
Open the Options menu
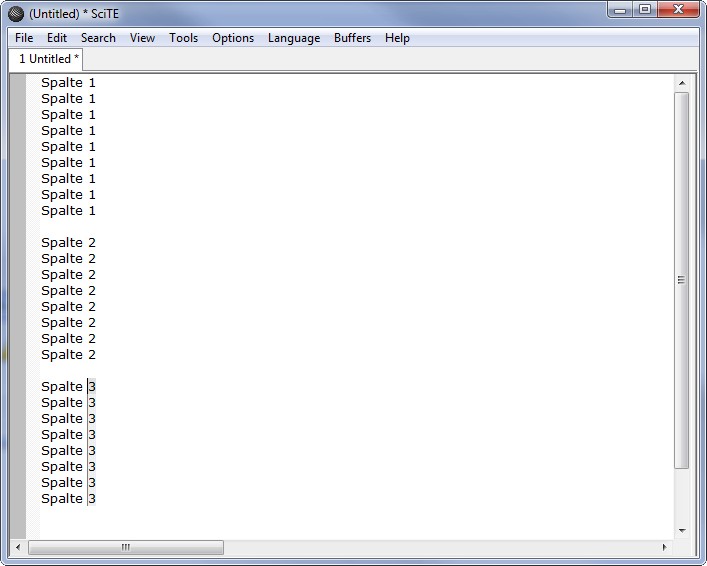pos(233,38)
